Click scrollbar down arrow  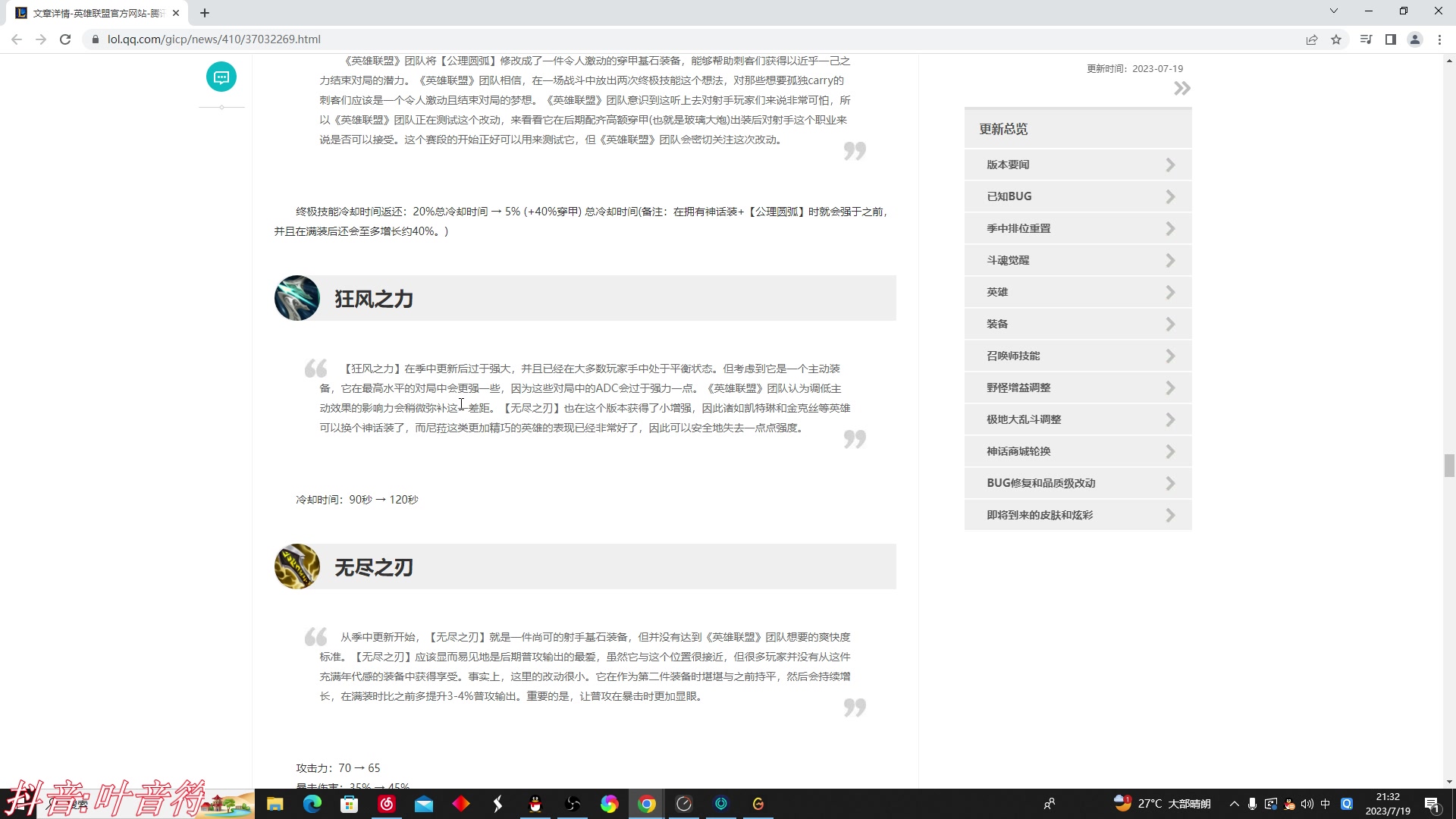pyautogui.click(x=1449, y=782)
